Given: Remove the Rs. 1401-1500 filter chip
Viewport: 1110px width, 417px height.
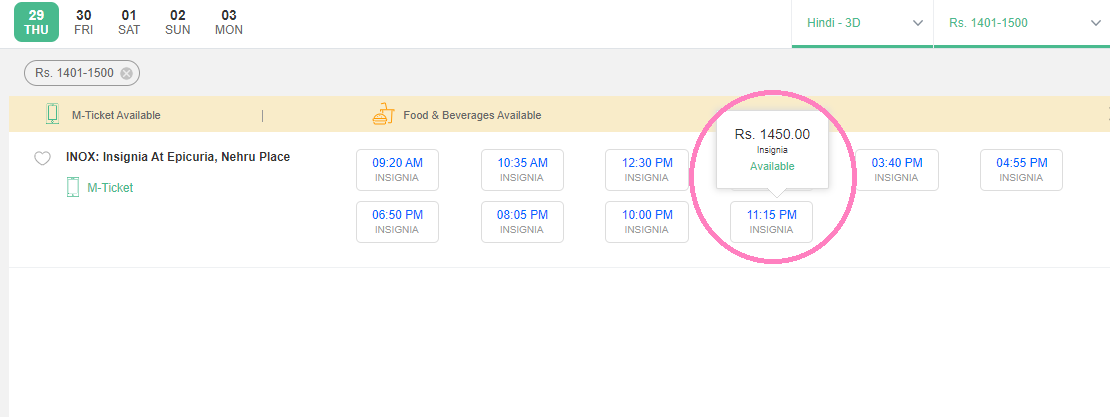Looking at the screenshot, I should [126, 73].
